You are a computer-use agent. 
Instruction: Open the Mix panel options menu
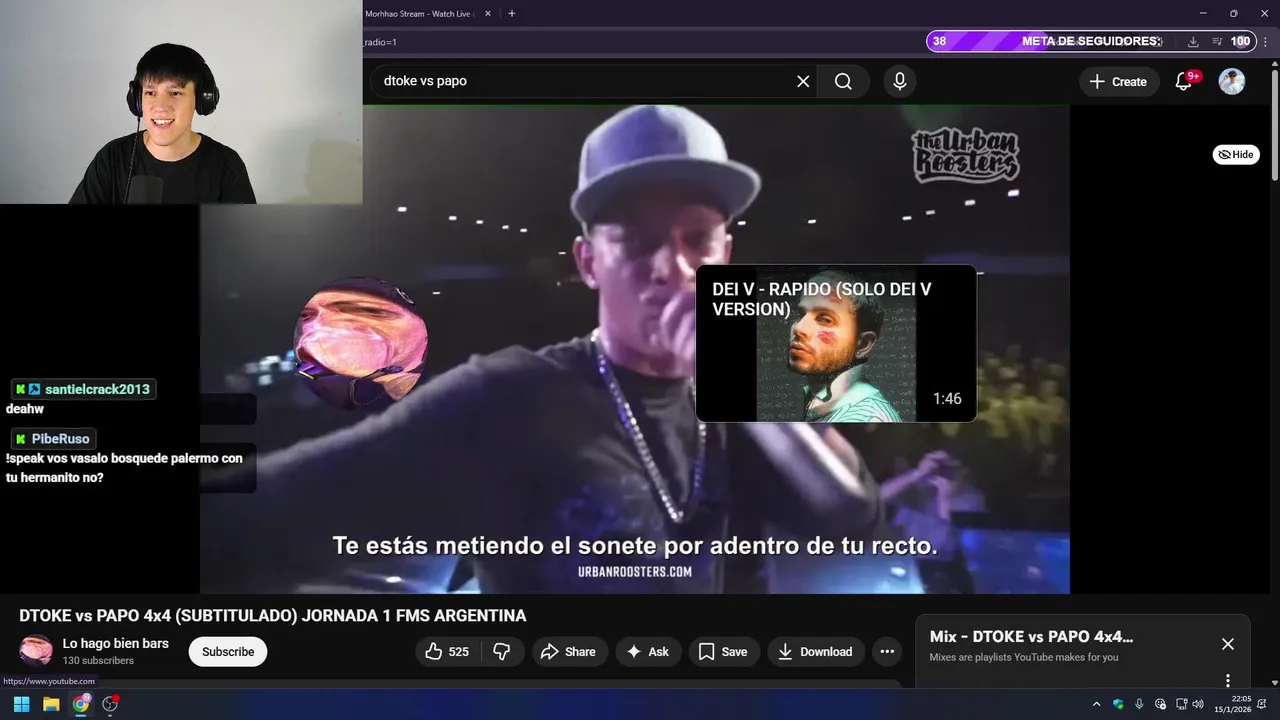[1228, 681]
